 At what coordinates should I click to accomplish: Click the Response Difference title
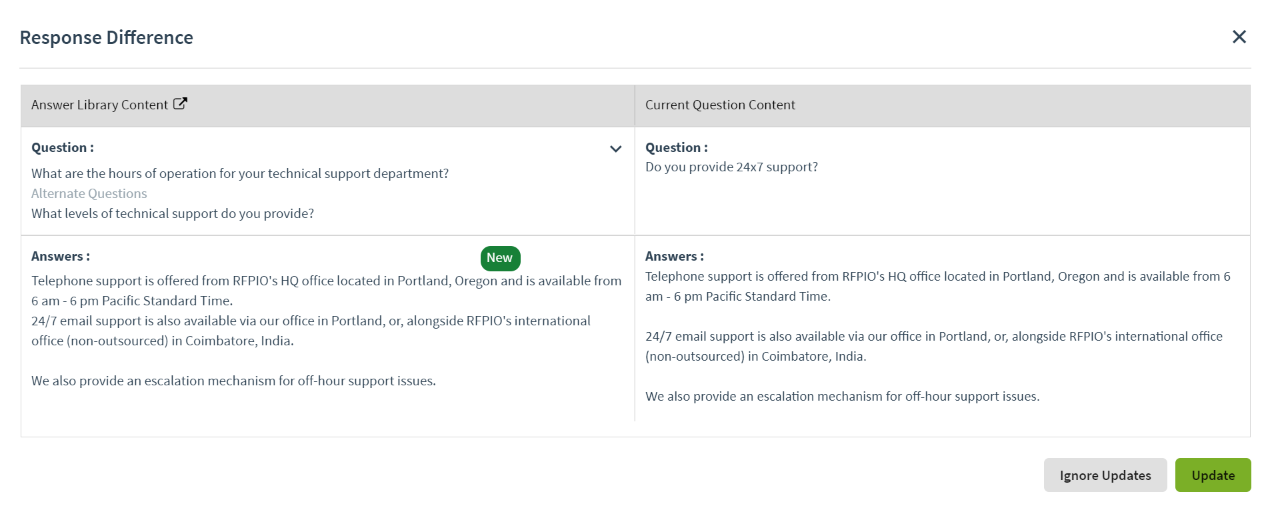106,38
